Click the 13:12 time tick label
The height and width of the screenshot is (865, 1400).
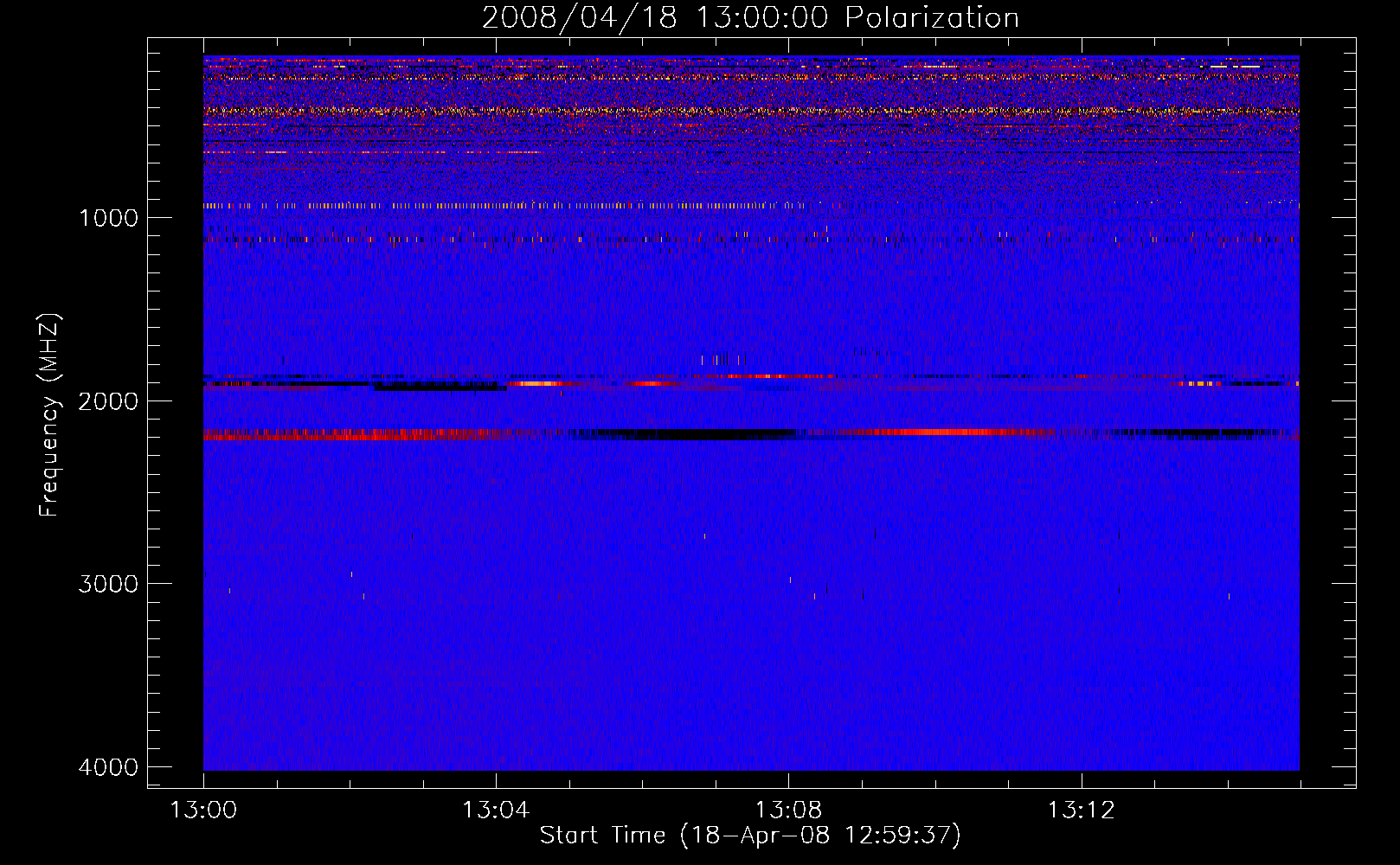pos(1081,811)
